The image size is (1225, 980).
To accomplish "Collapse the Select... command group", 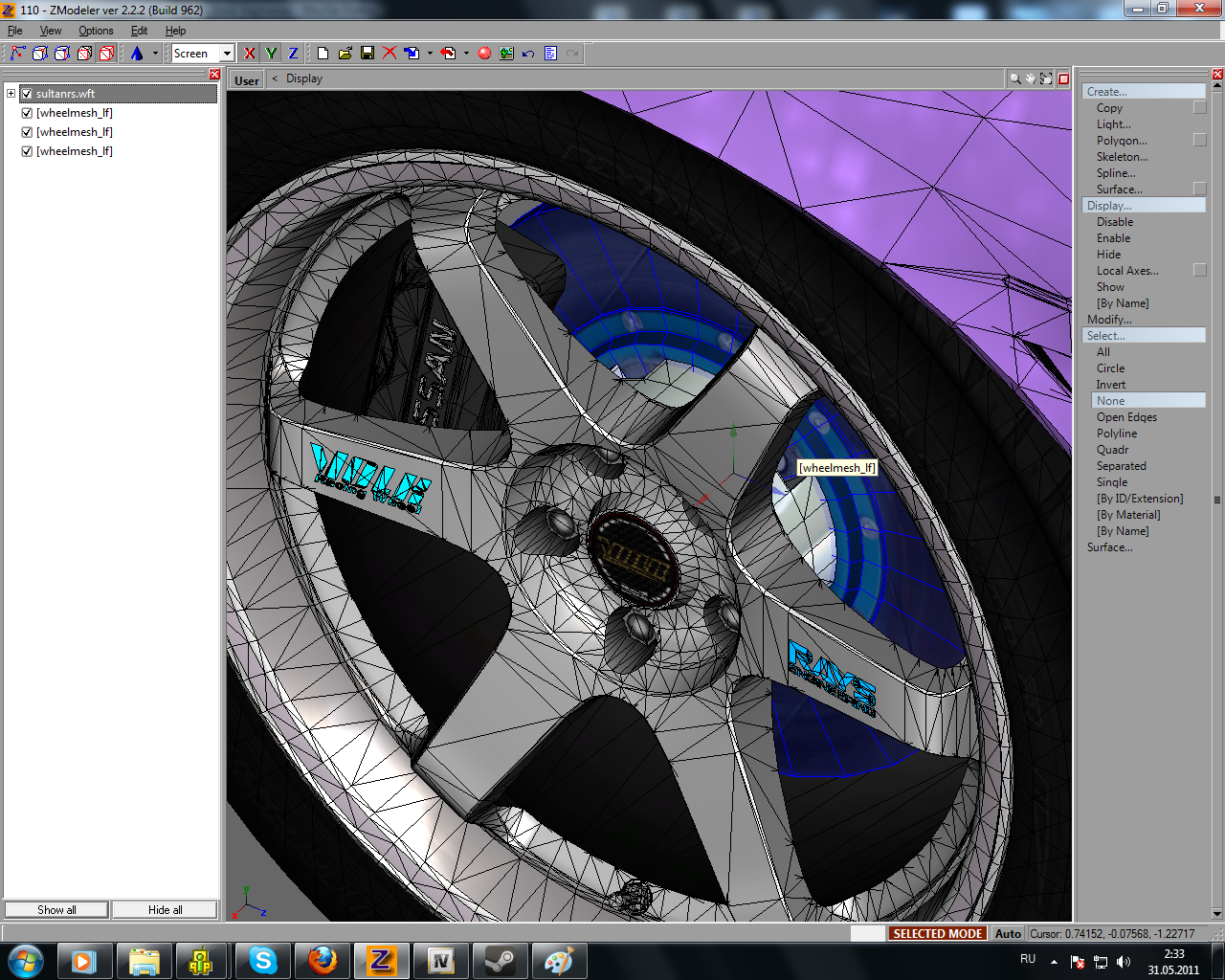I will pos(1144,336).
